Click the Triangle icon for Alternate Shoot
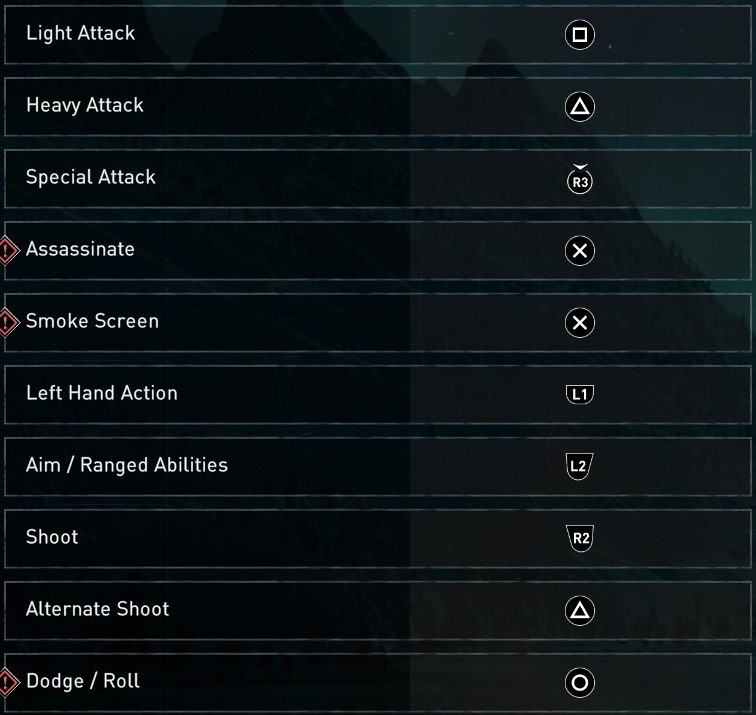This screenshot has height=715, width=756. click(579, 611)
